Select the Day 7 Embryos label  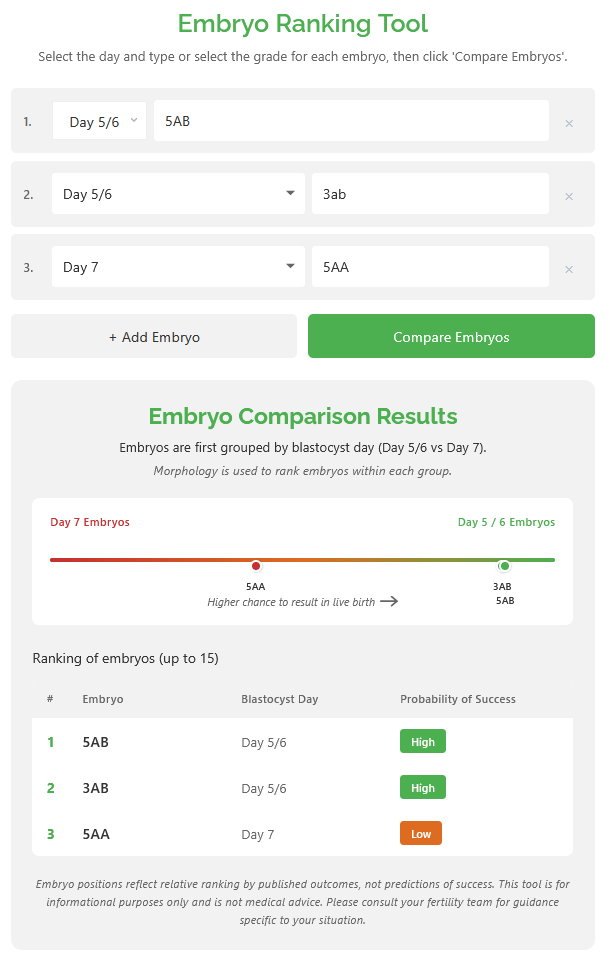(x=90, y=522)
